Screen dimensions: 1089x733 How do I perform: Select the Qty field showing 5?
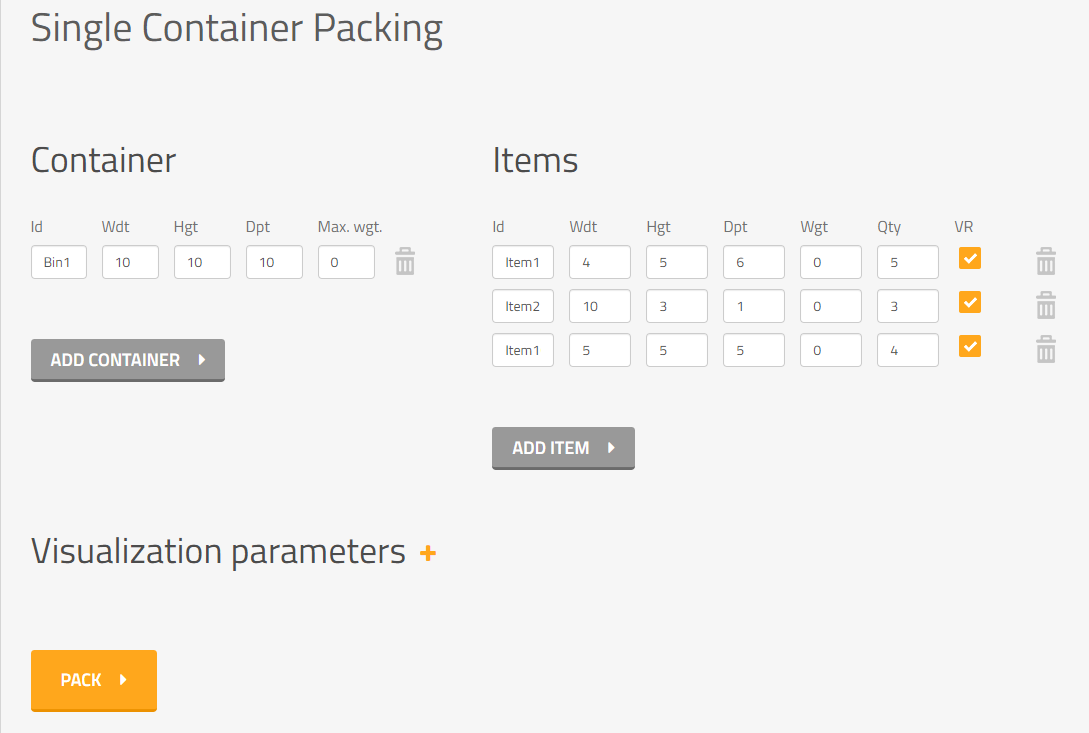coord(907,262)
